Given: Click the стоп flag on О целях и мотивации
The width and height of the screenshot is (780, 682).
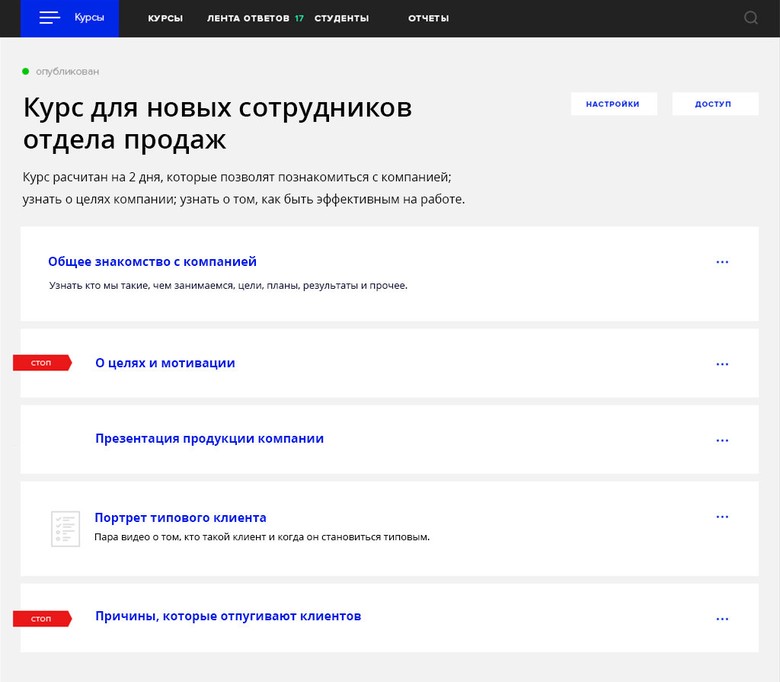Looking at the screenshot, I should 42,363.
